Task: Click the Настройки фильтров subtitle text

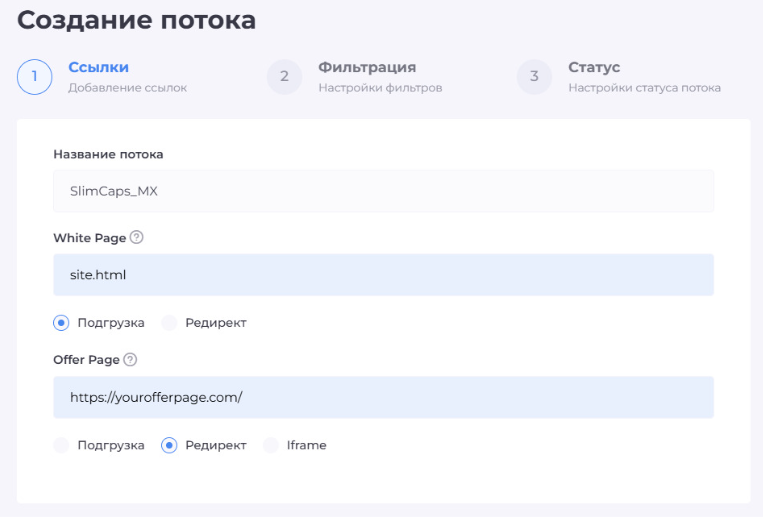Action: 380,88
